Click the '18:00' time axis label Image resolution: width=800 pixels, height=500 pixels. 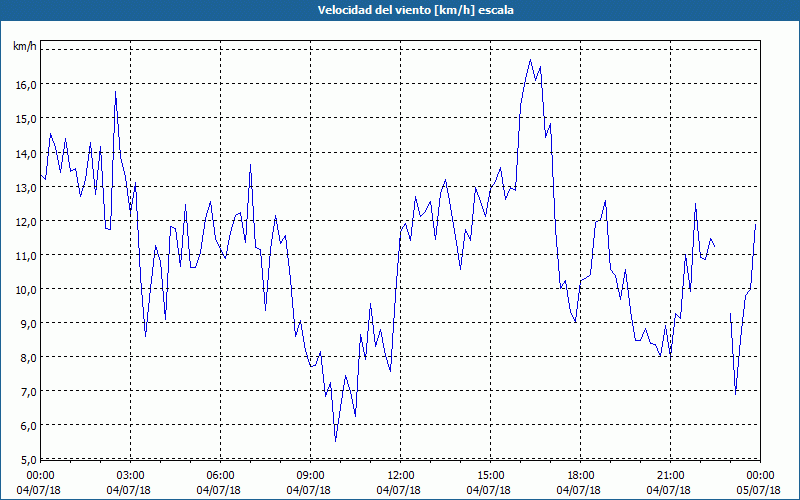point(581,476)
